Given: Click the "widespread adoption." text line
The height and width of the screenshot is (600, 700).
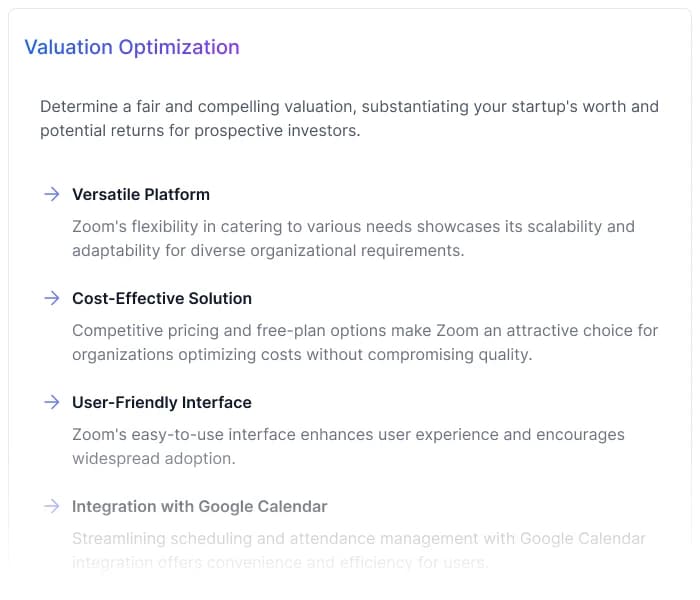Looking at the screenshot, I should [x=154, y=458].
